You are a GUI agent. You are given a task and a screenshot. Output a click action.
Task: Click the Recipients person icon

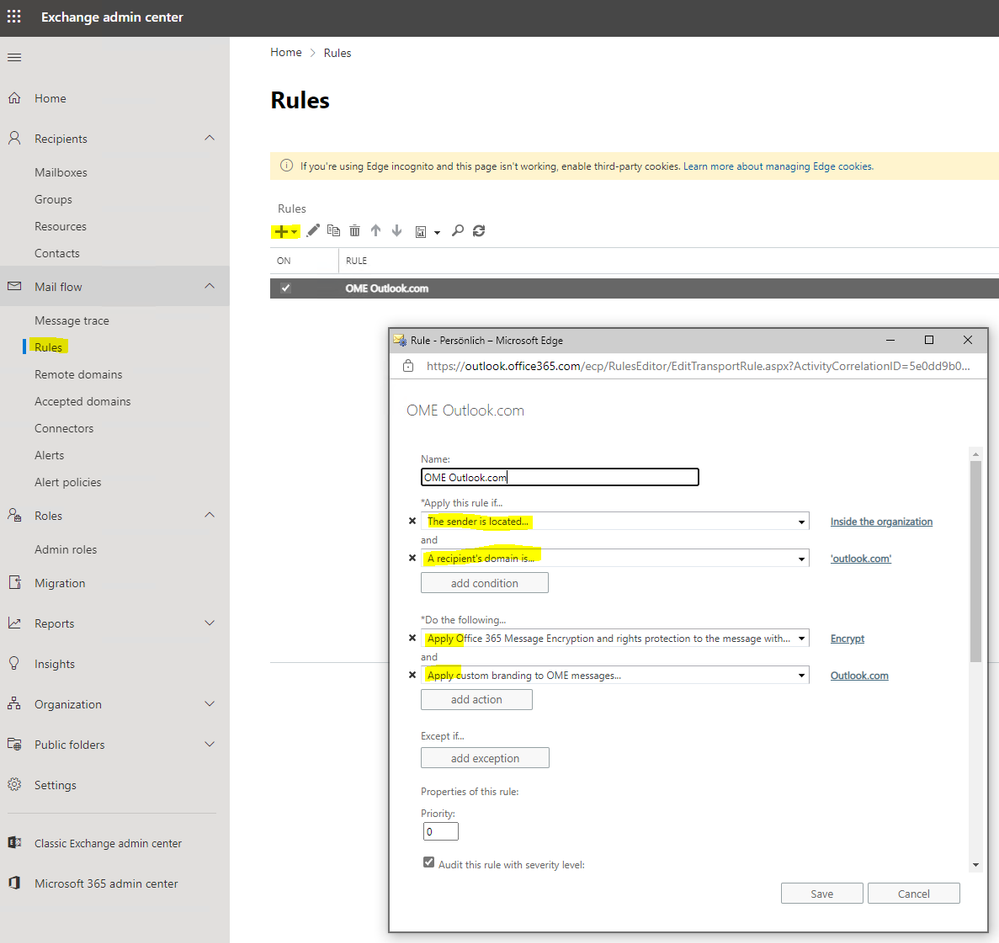[14, 138]
